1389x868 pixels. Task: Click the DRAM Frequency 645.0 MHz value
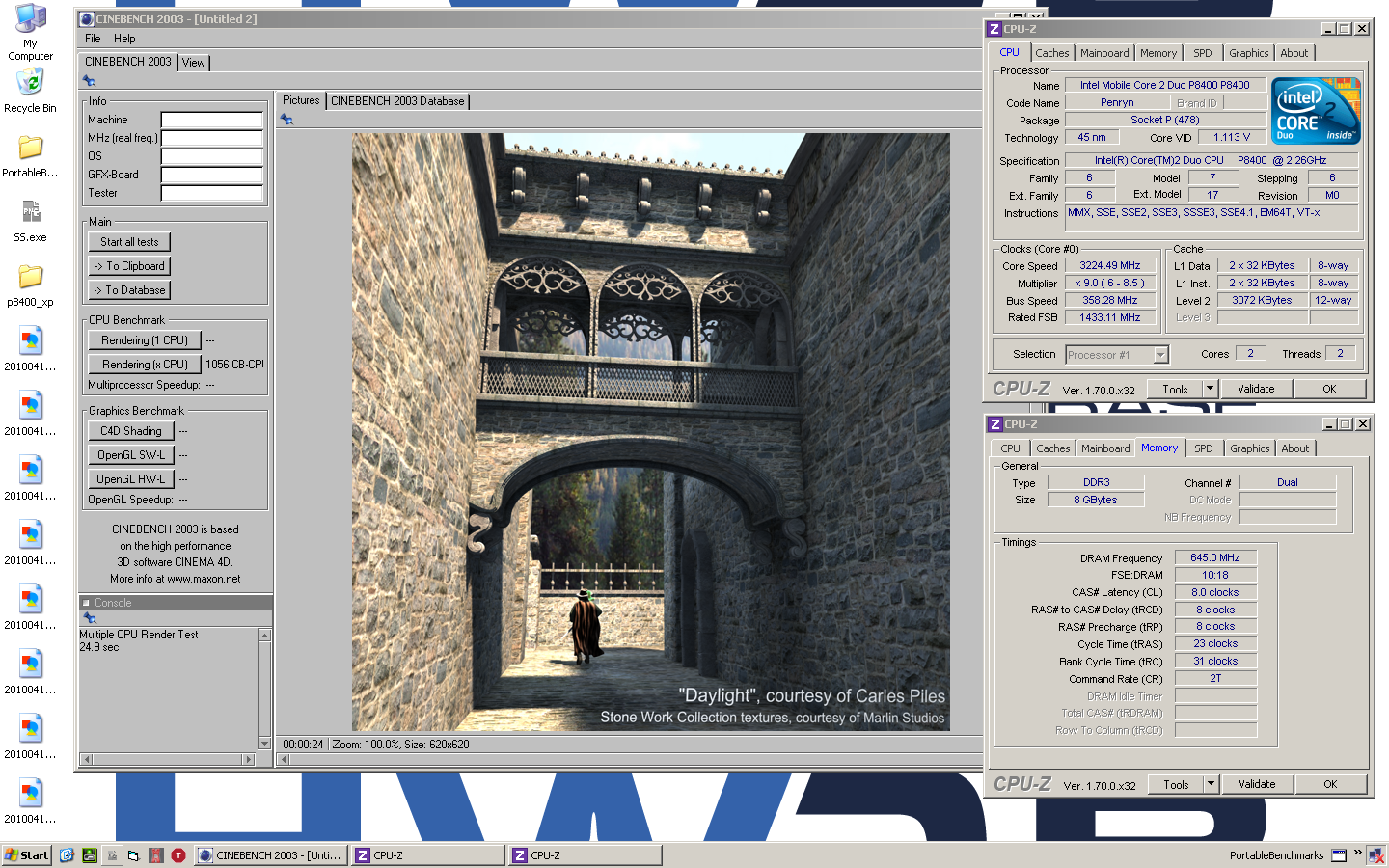coord(1215,557)
